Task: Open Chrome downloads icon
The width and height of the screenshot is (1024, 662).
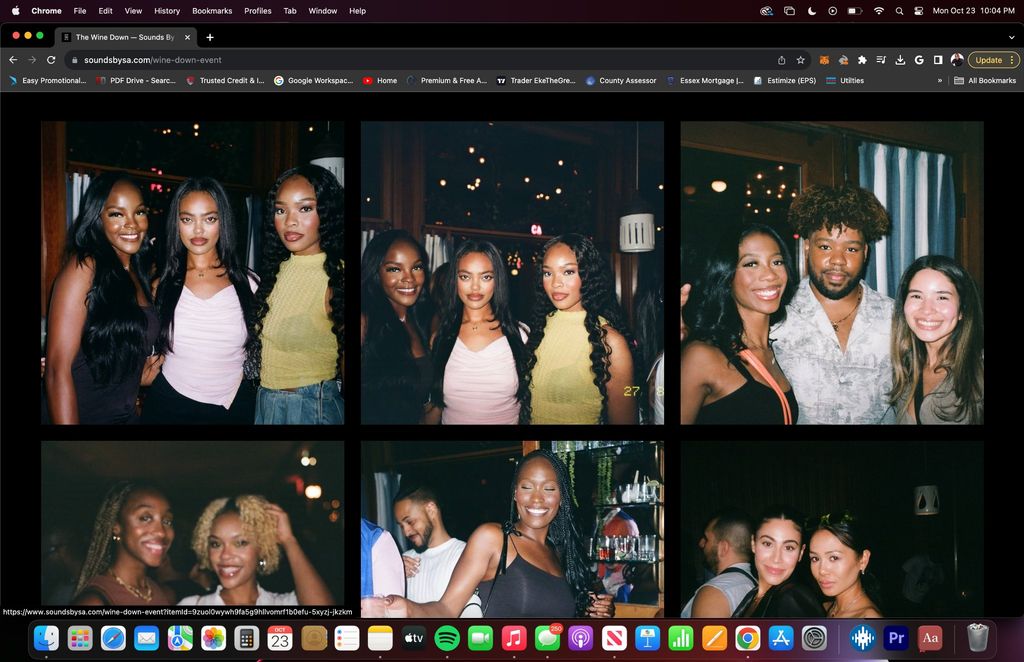Action: 900,60
